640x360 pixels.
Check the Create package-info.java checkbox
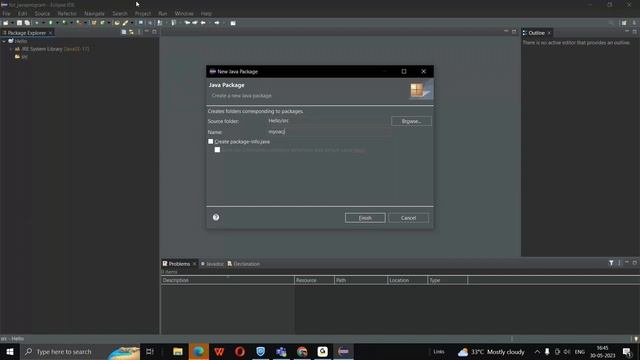click(211, 141)
